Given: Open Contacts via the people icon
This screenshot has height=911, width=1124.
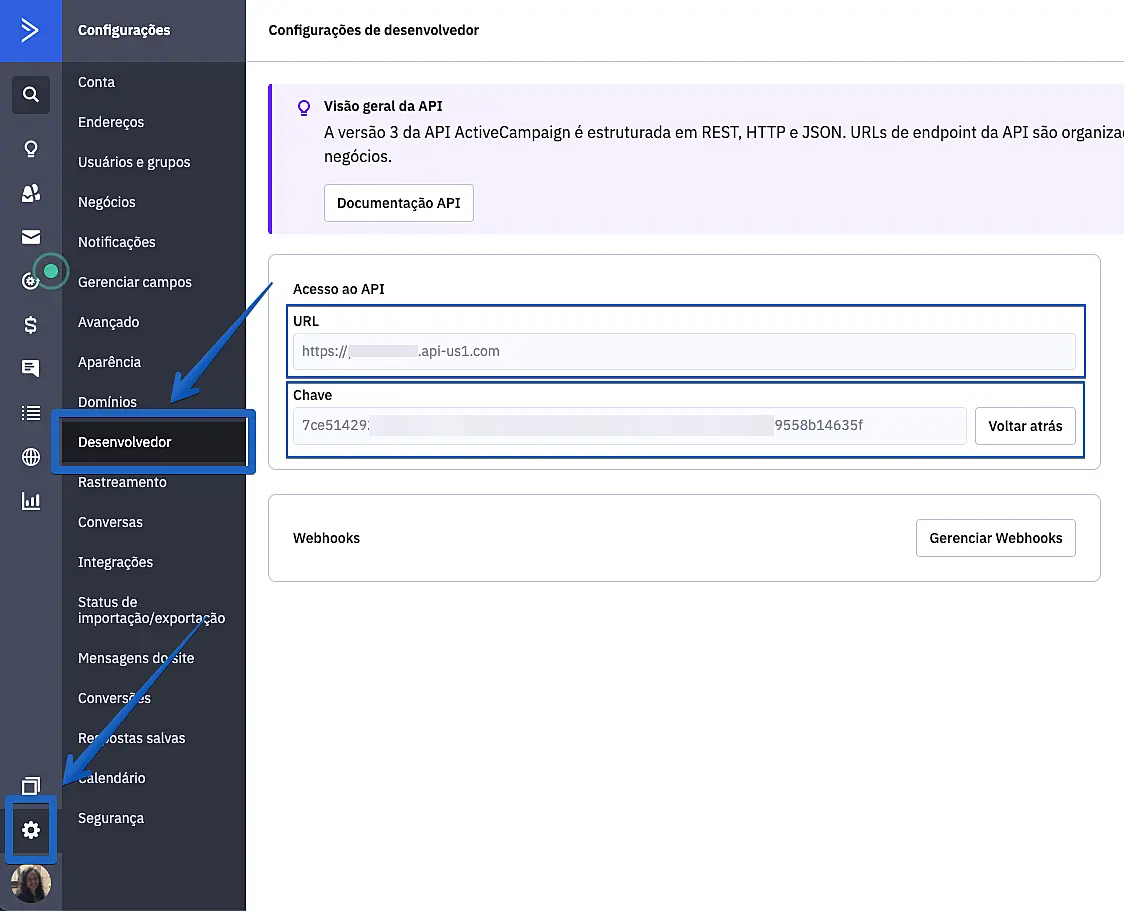Looking at the screenshot, I should (x=31, y=194).
